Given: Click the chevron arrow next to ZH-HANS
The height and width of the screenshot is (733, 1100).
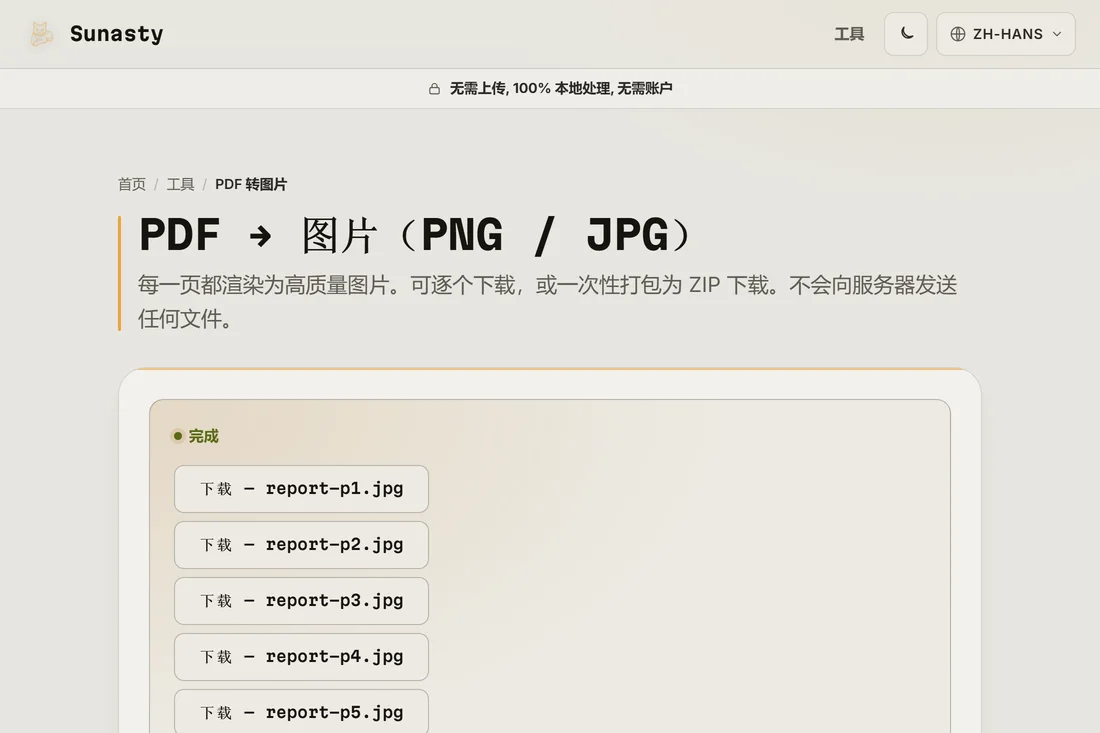Looking at the screenshot, I should tap(1057, 34).
